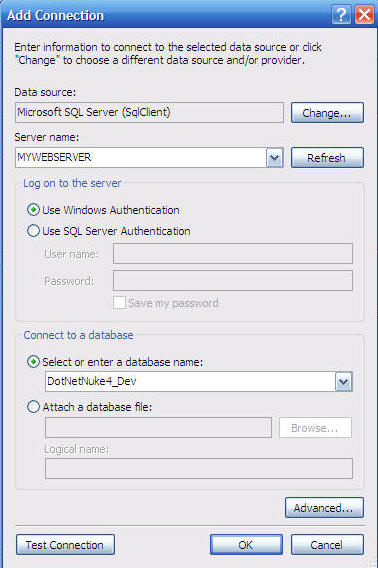Tick the Save my password checkbox
The image size is (378, 568).
point(119,303)
